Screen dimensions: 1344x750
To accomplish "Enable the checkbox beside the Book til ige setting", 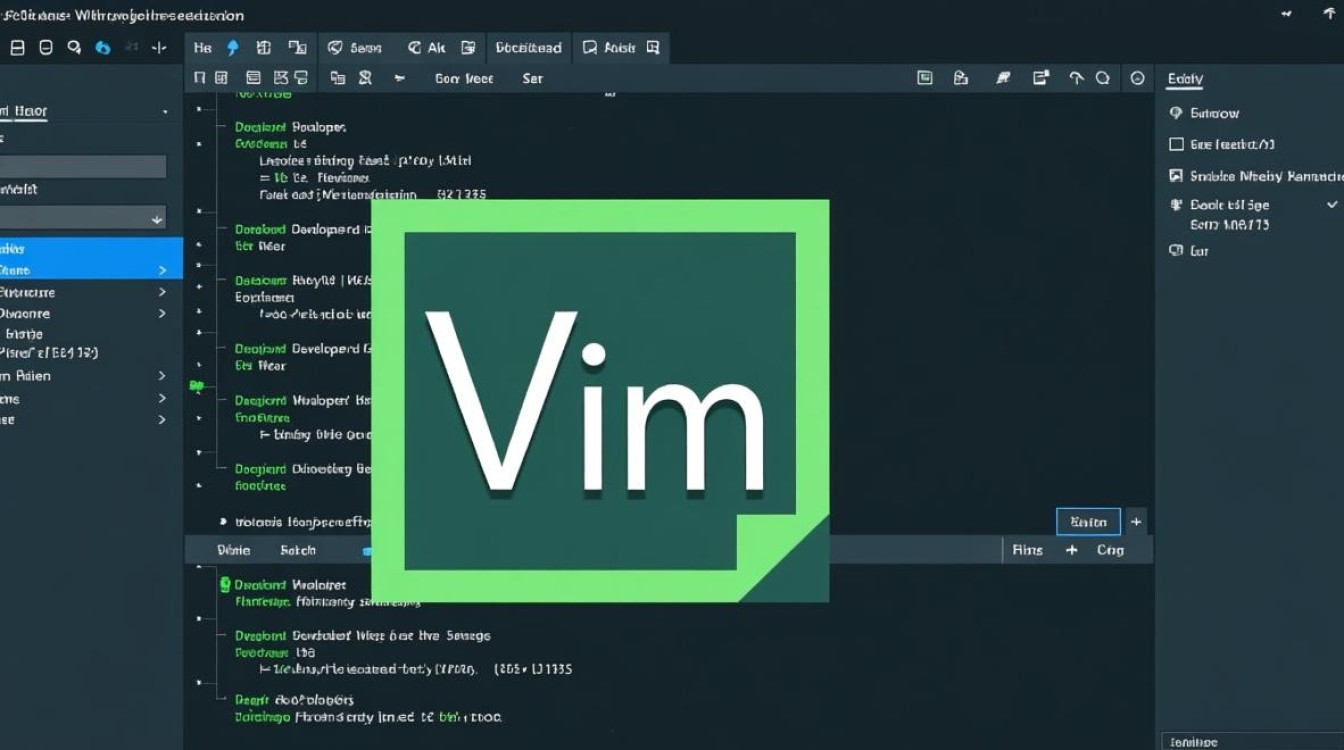I will pyautogui.click(x=1176, y=204).
